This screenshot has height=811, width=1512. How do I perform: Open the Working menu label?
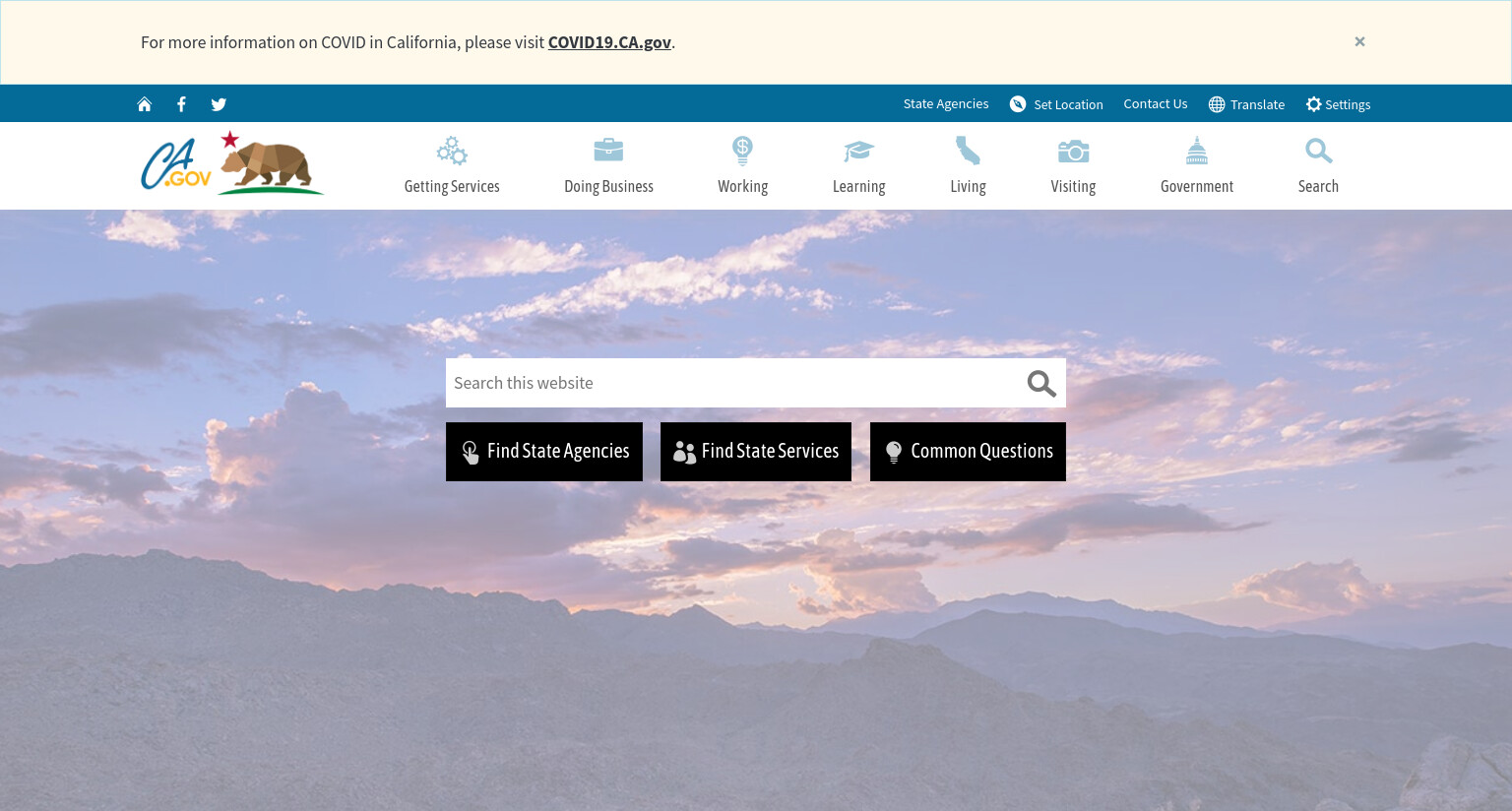(742, 186)
